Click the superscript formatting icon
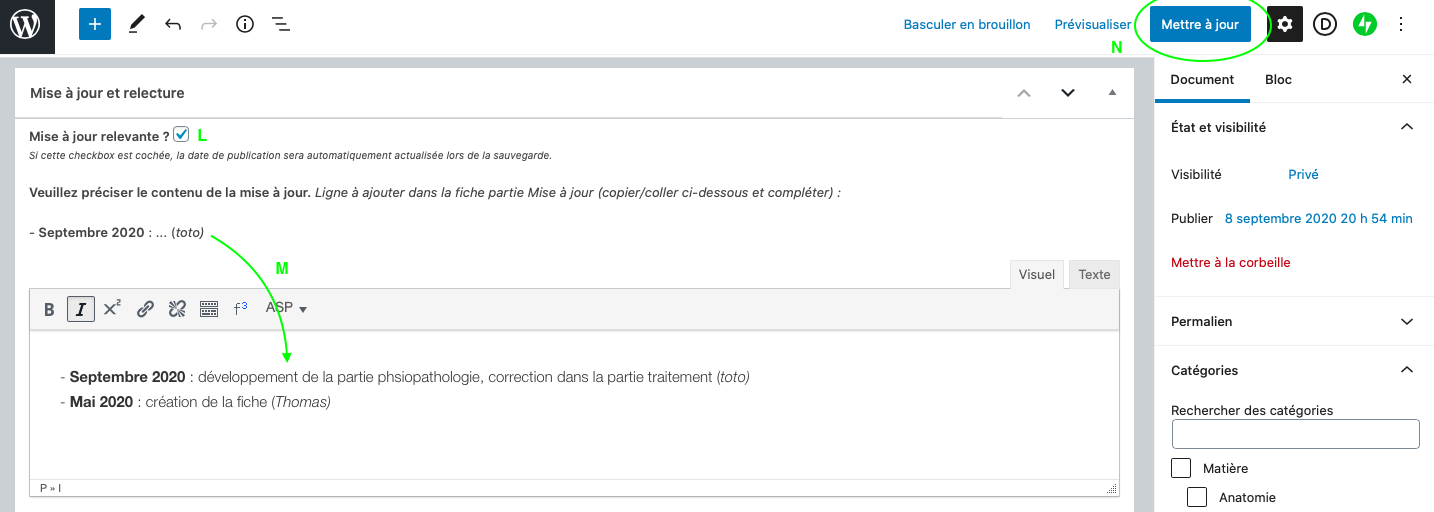The image size is (1434, 512). [112, 308]
